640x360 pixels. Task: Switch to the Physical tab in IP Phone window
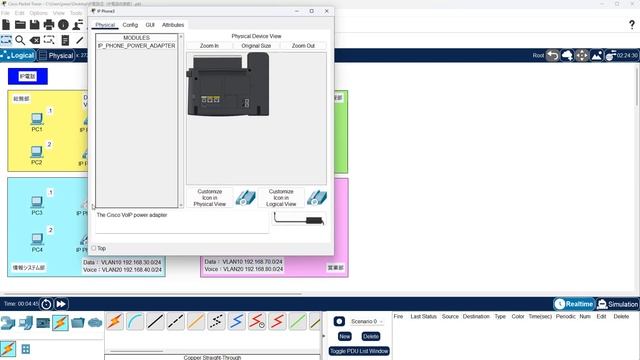pos(105,25)
